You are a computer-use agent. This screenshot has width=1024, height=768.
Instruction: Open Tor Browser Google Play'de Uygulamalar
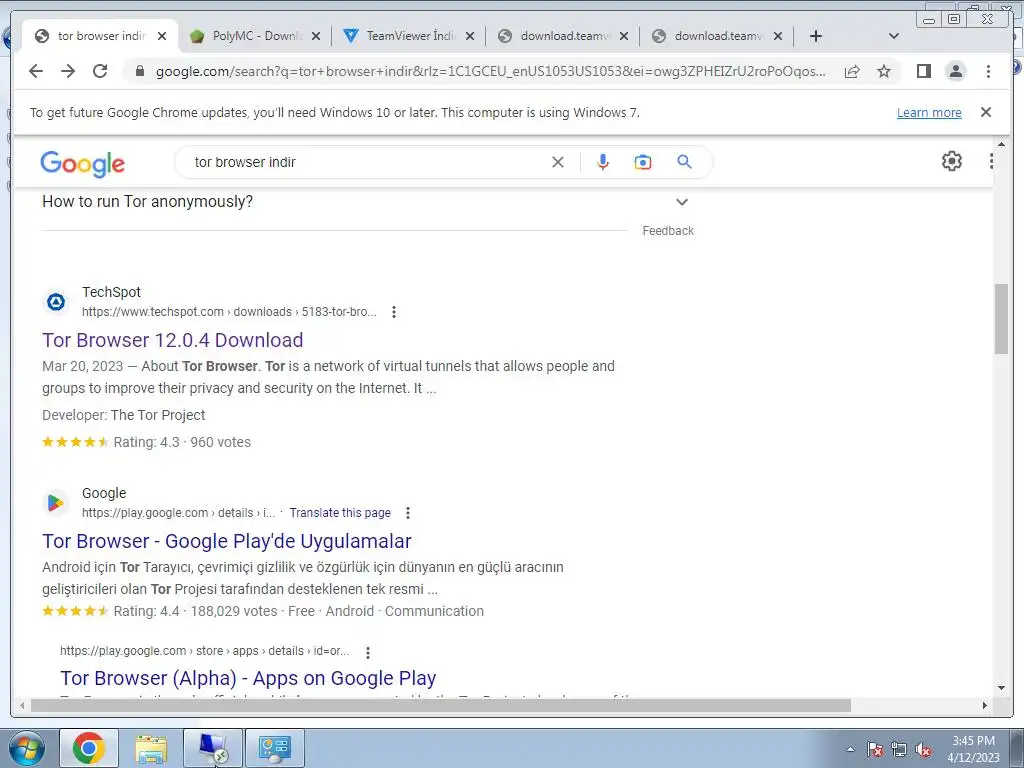227,541
